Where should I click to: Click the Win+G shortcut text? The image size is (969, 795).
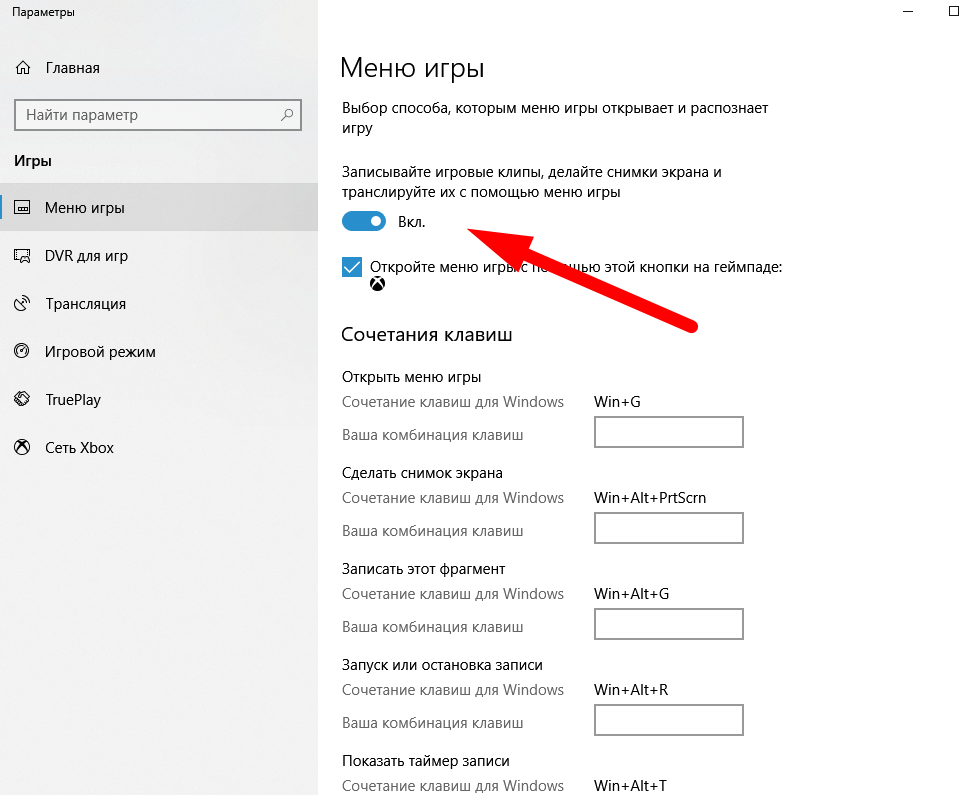[x=617, y=402]
